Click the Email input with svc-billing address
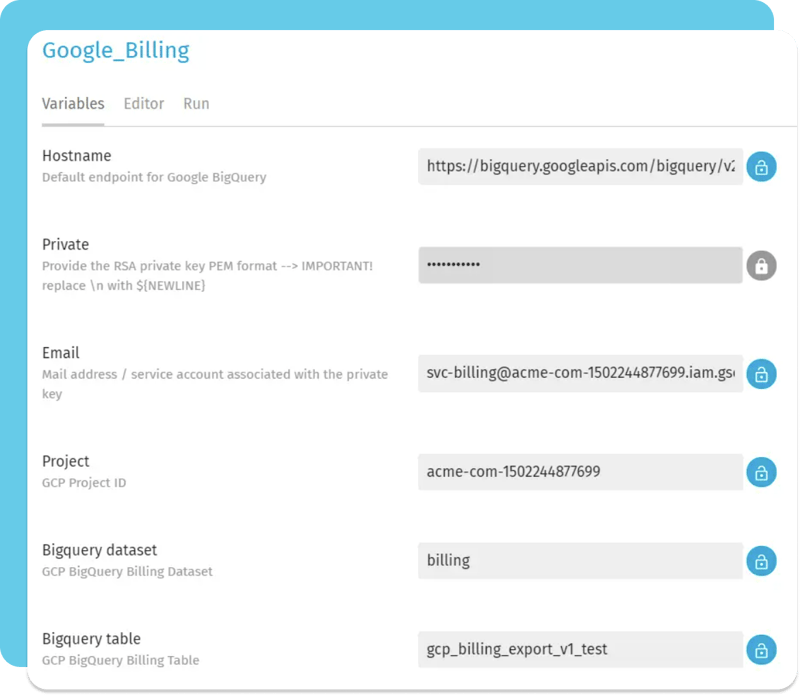This screenshot has height=695, width=800. coord(580,374)
